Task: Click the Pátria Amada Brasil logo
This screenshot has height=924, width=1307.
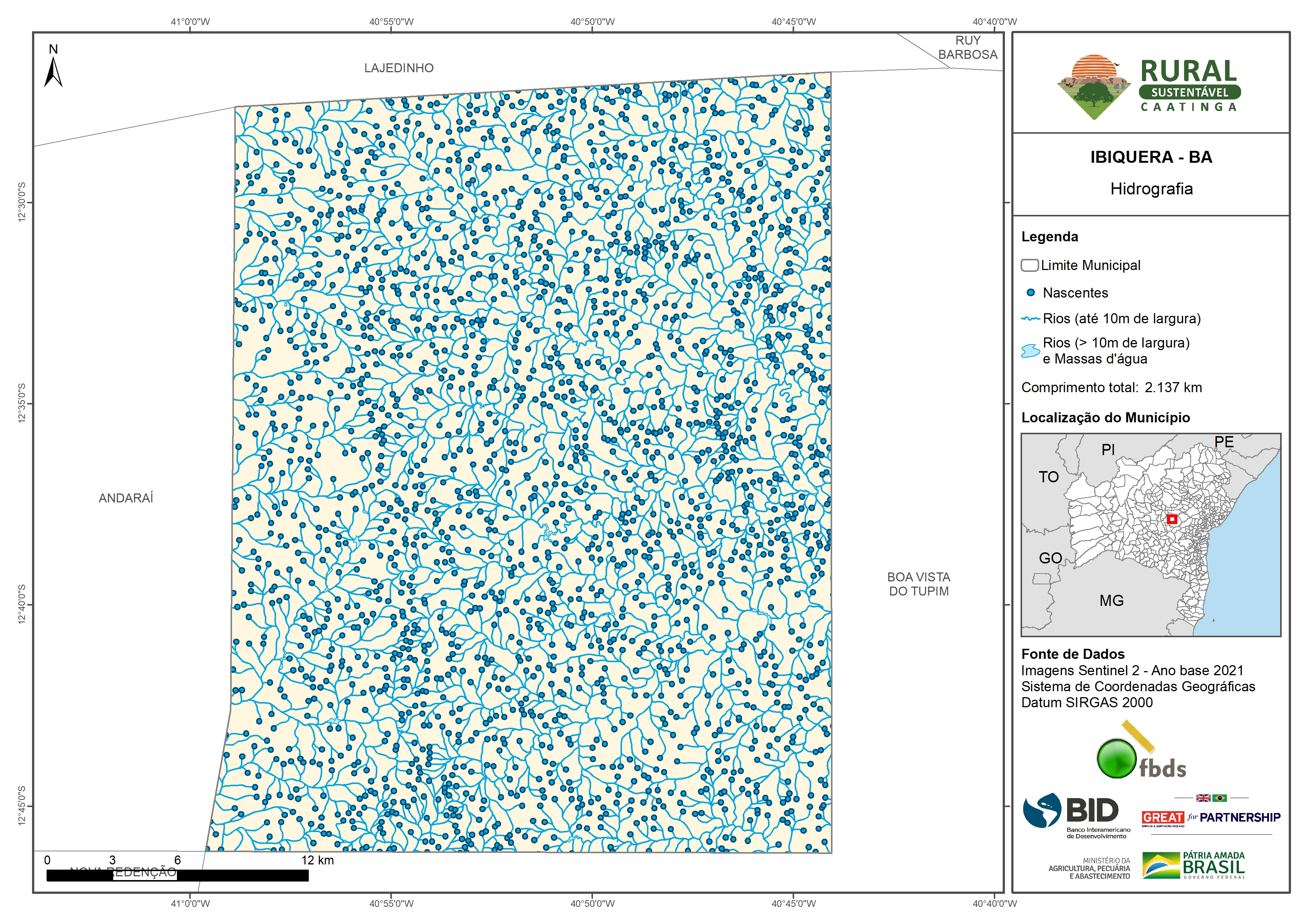Action: coord(1193,866)
